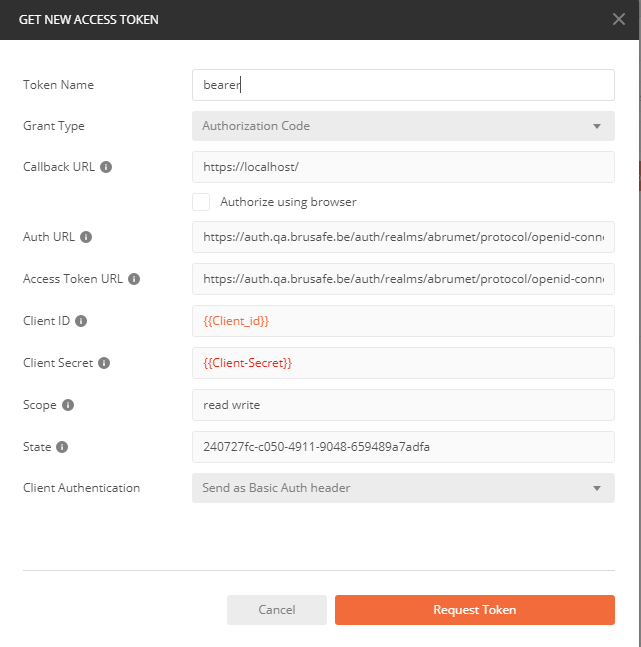Image resolution: width=641 pixels, height=647 pixels.
Task: Click info icon beside Access Token URL
Action: (134, 279)
